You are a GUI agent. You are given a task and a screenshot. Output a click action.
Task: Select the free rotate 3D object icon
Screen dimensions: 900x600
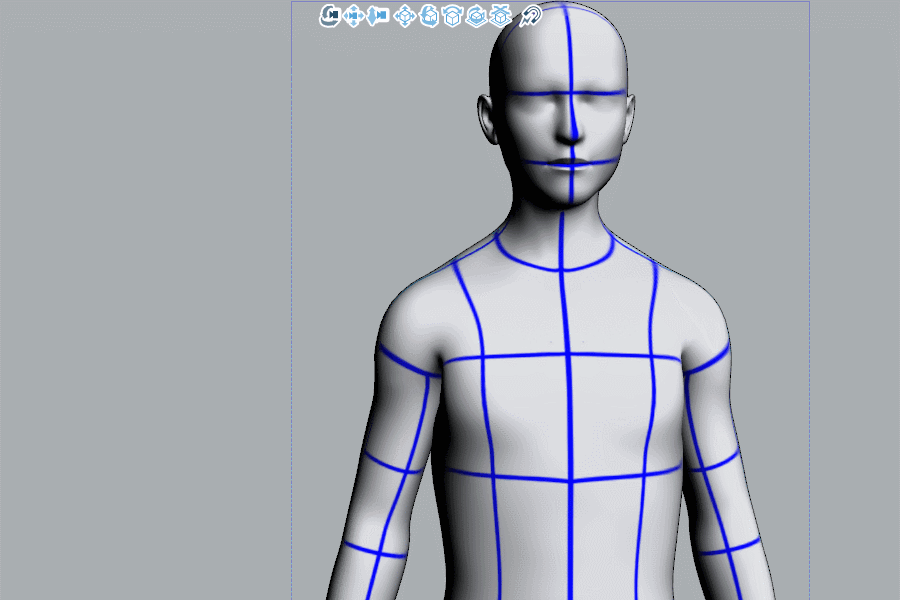[x=429, y=16]
